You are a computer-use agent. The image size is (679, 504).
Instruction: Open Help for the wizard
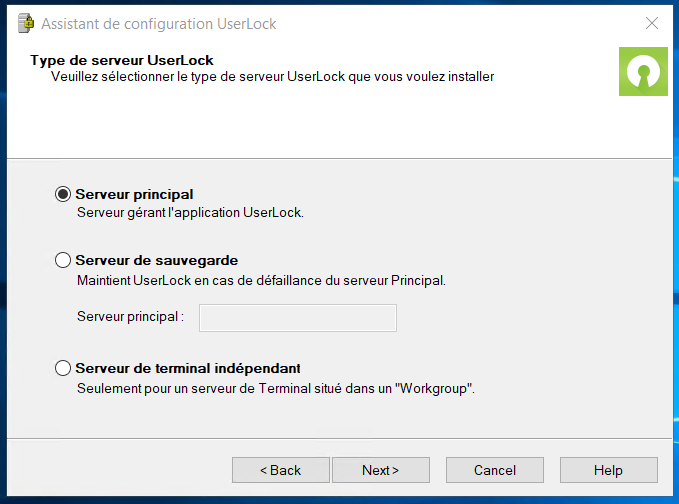(x=608, y=470)
